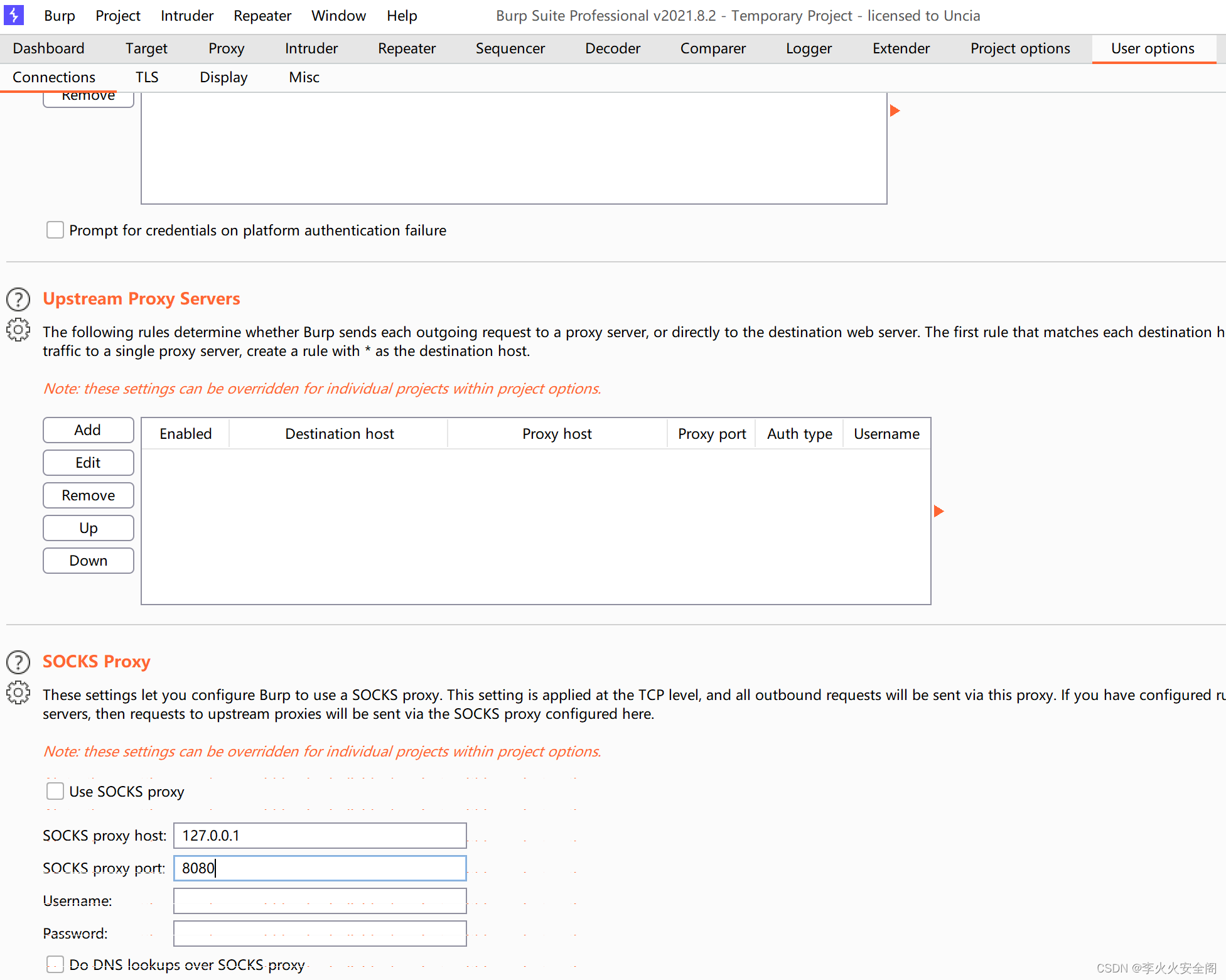Click Remove button in Upstream Proxy Servers
The height and width of the screenshot is (980, 1226).
88,495
